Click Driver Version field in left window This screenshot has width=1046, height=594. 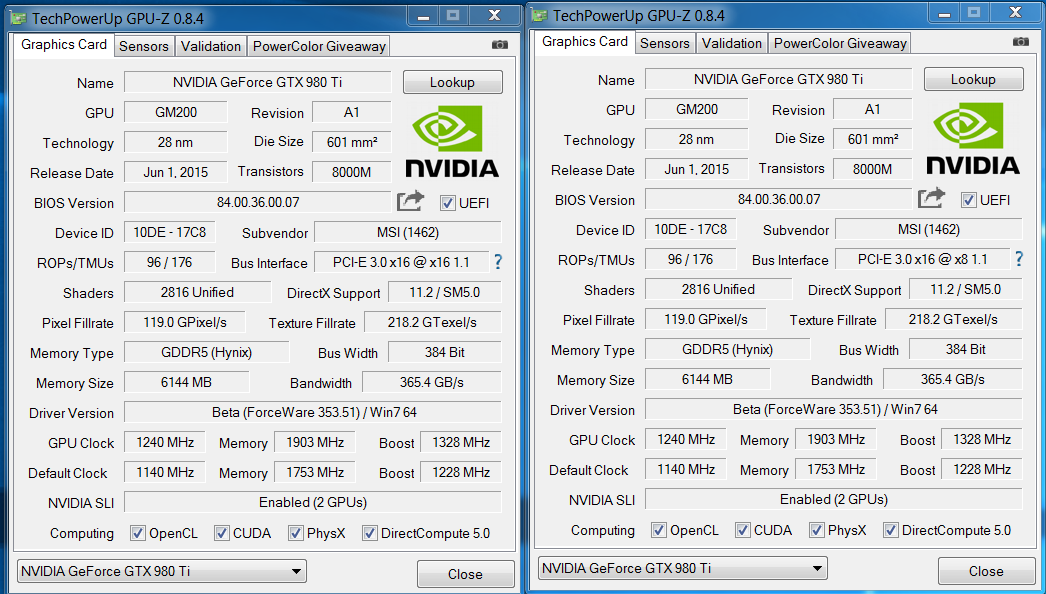click(313, 412)
